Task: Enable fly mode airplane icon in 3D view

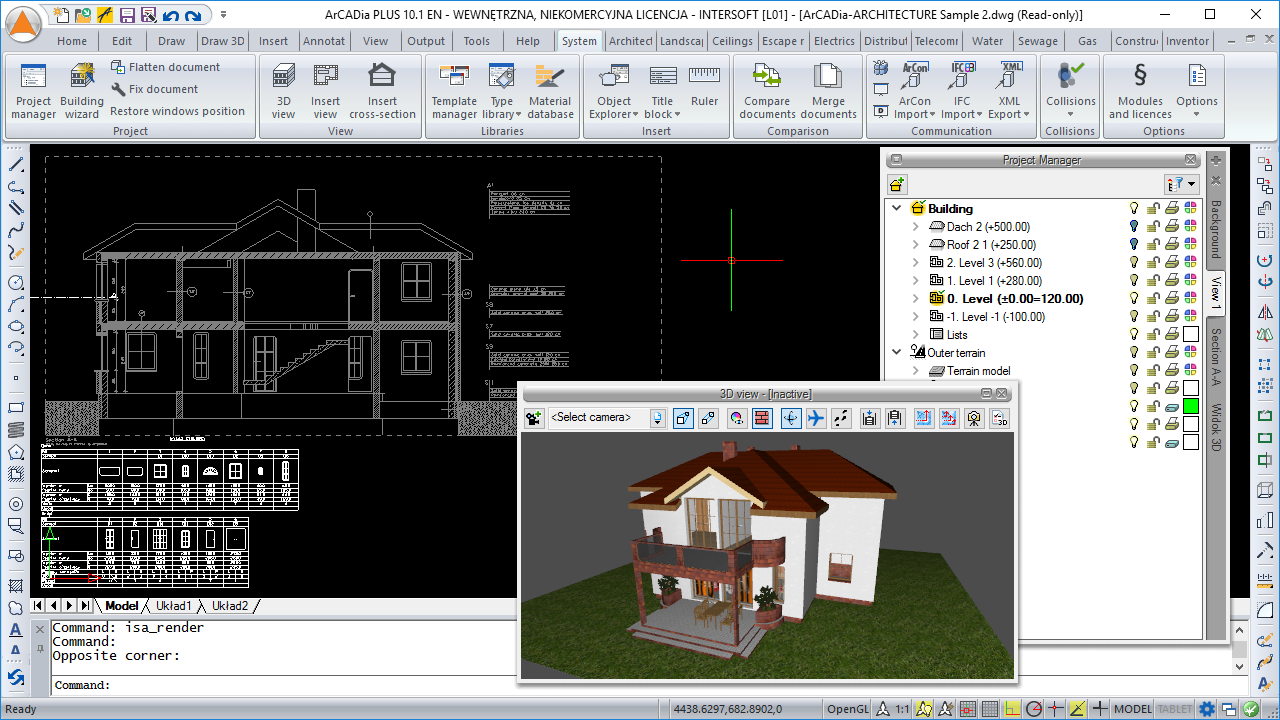Action: coord(816,418)
